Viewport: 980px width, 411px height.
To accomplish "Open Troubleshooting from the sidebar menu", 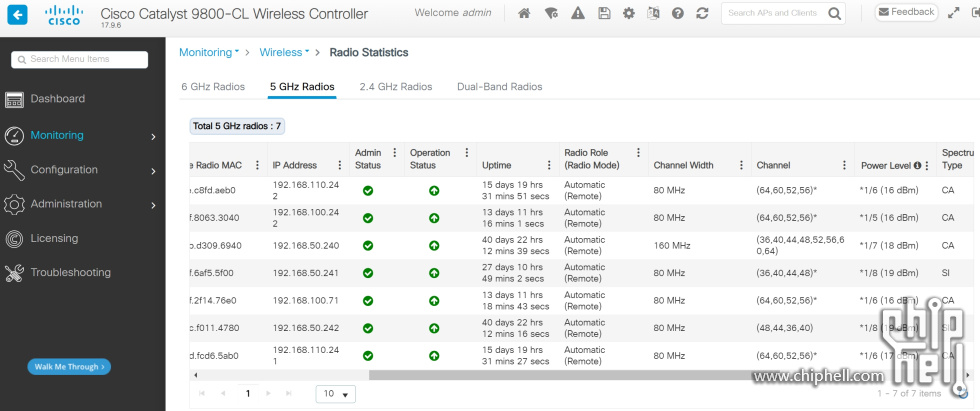I will pos(71,272).
